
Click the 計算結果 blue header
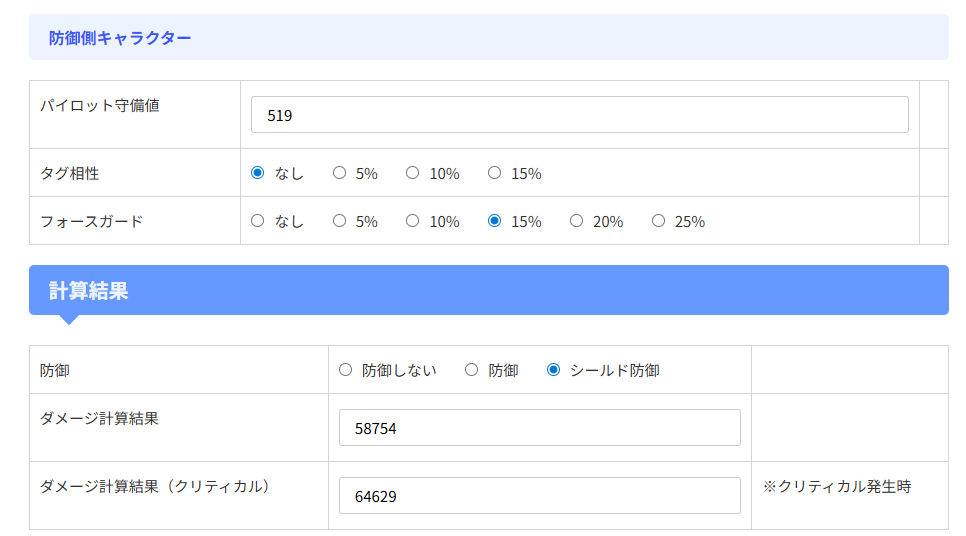click(489, 290)
